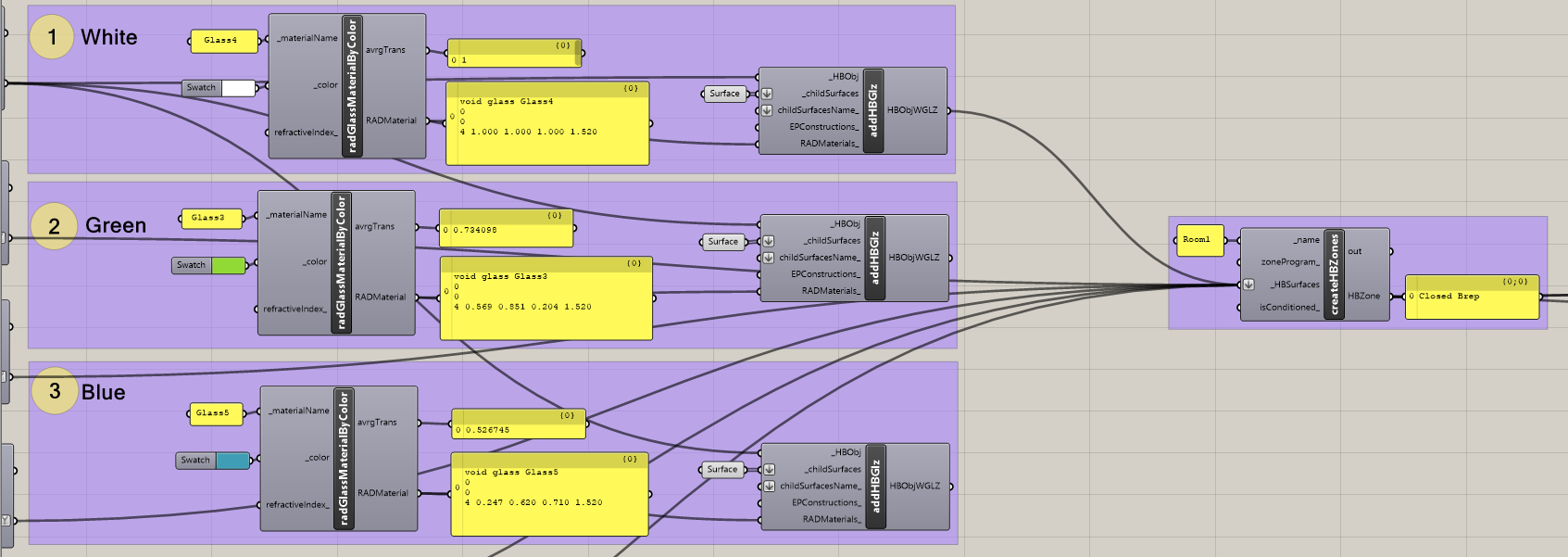Image resolution: width=1568 pixels, height=557 pixels.
Task: Click the childSurfacesName_ arrow icon in Blue group
Action: pos(770,486)
